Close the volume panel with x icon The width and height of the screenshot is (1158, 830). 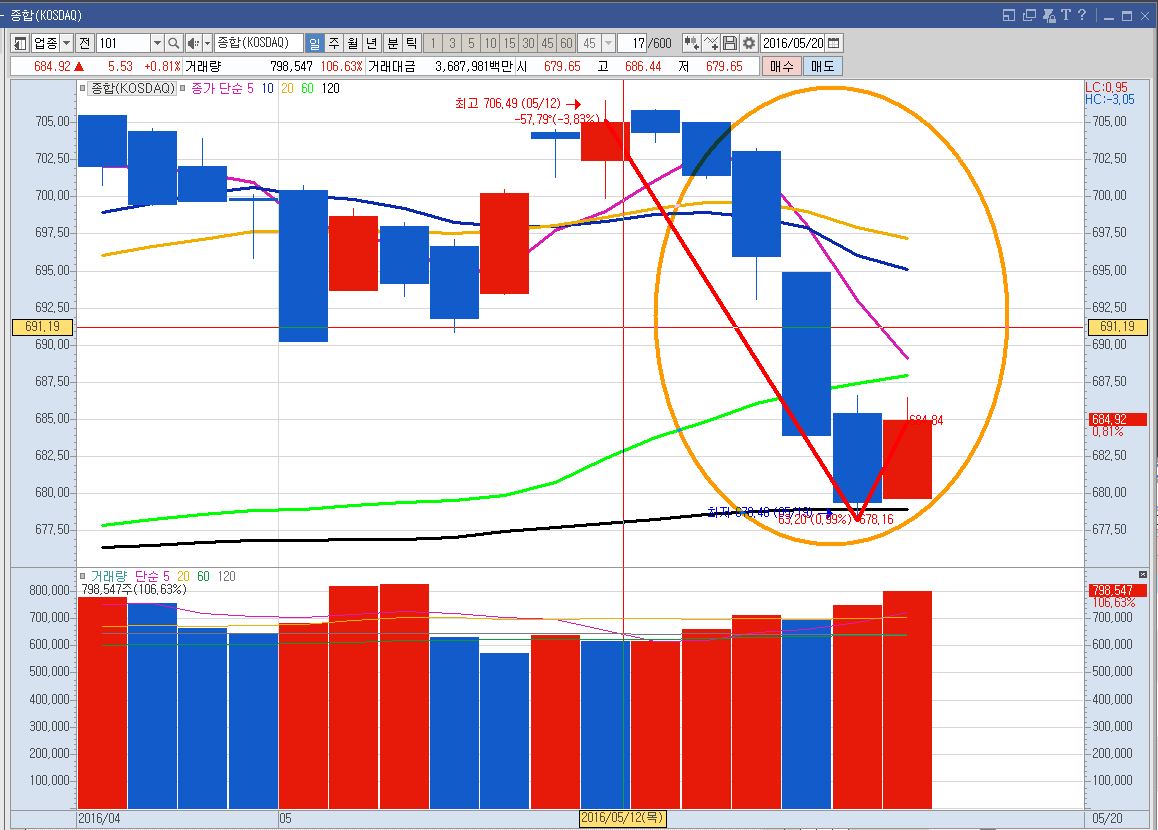(x=1142, y=575)
